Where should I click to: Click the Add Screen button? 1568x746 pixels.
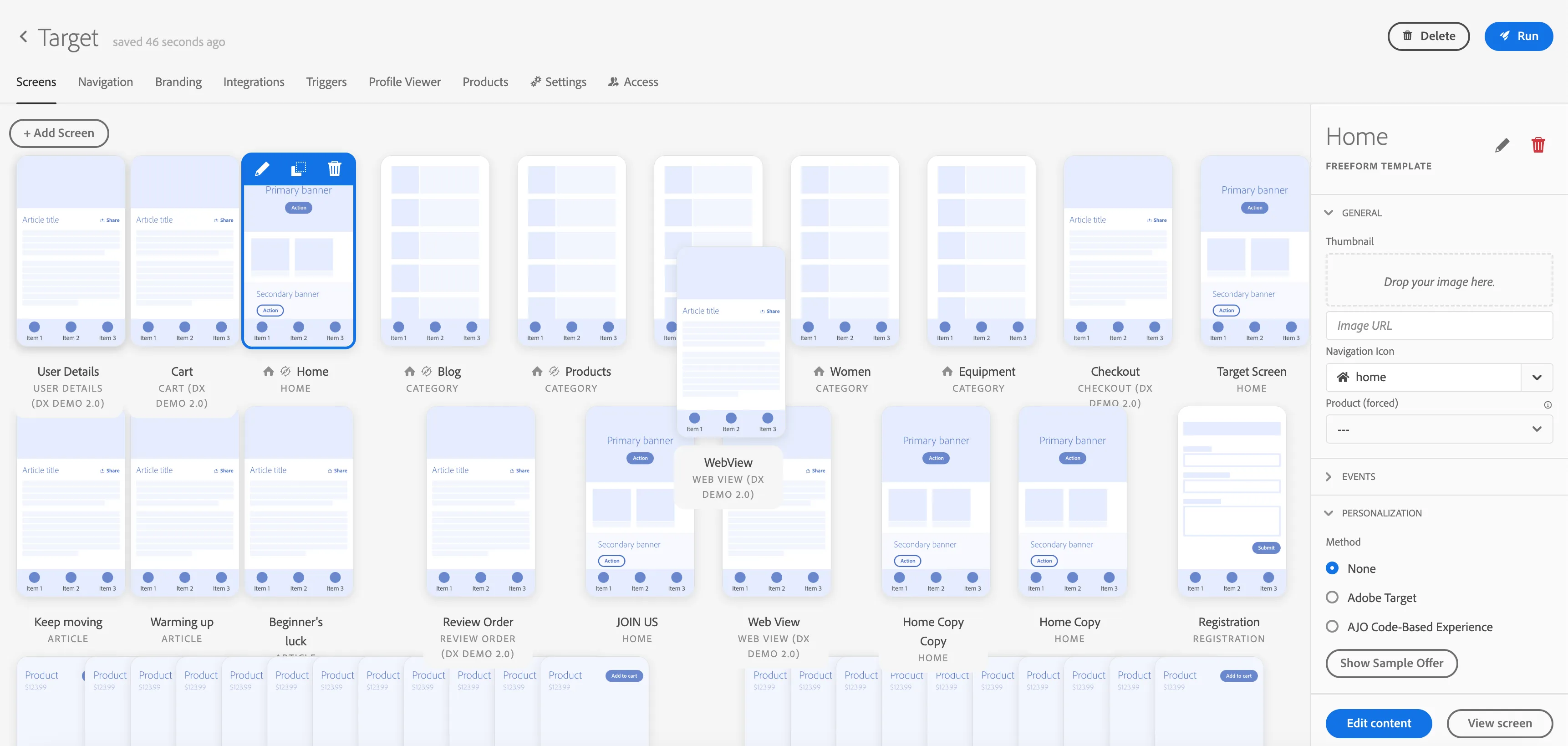59,133
